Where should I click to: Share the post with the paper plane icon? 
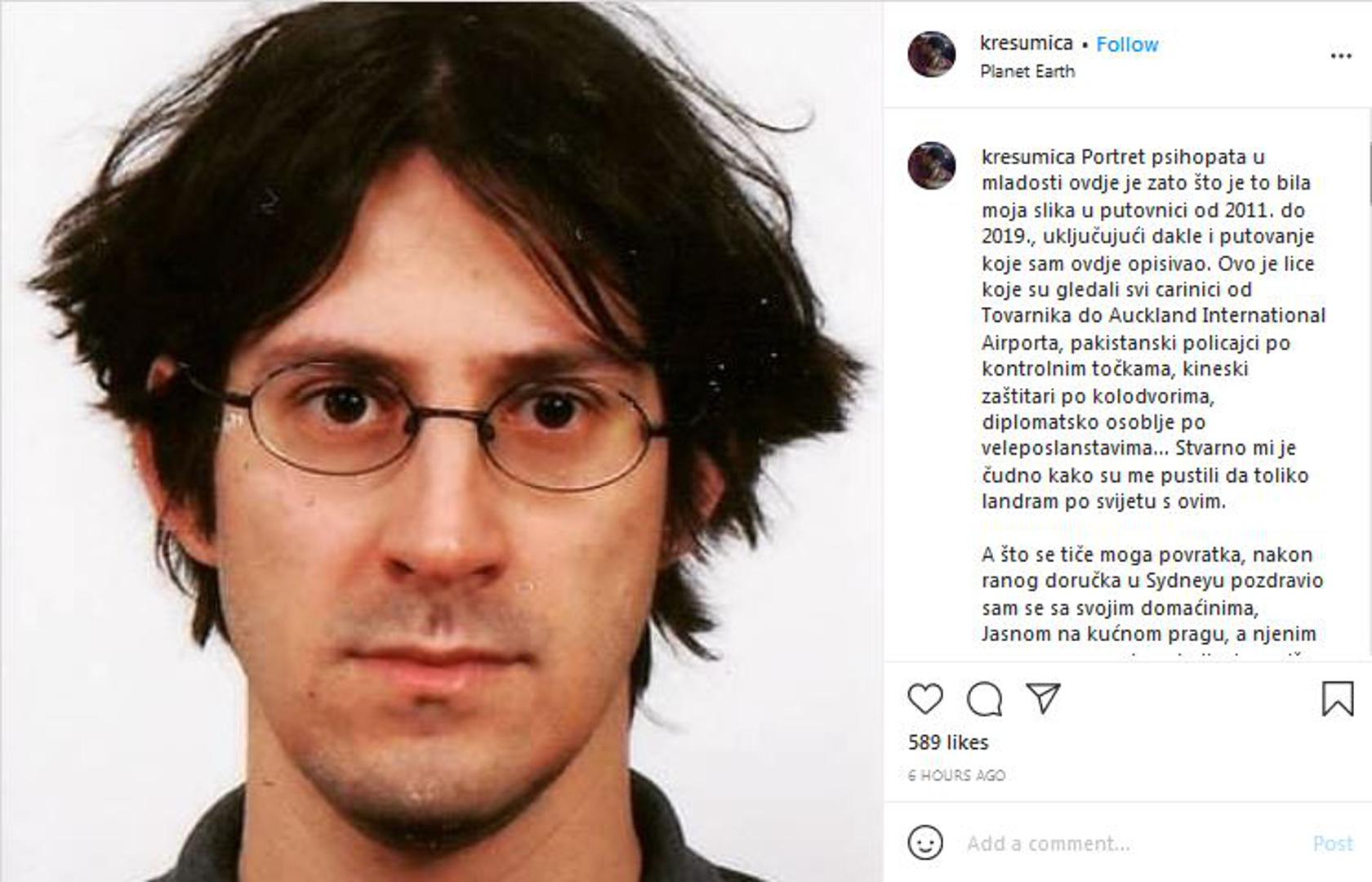point(1043,698)
